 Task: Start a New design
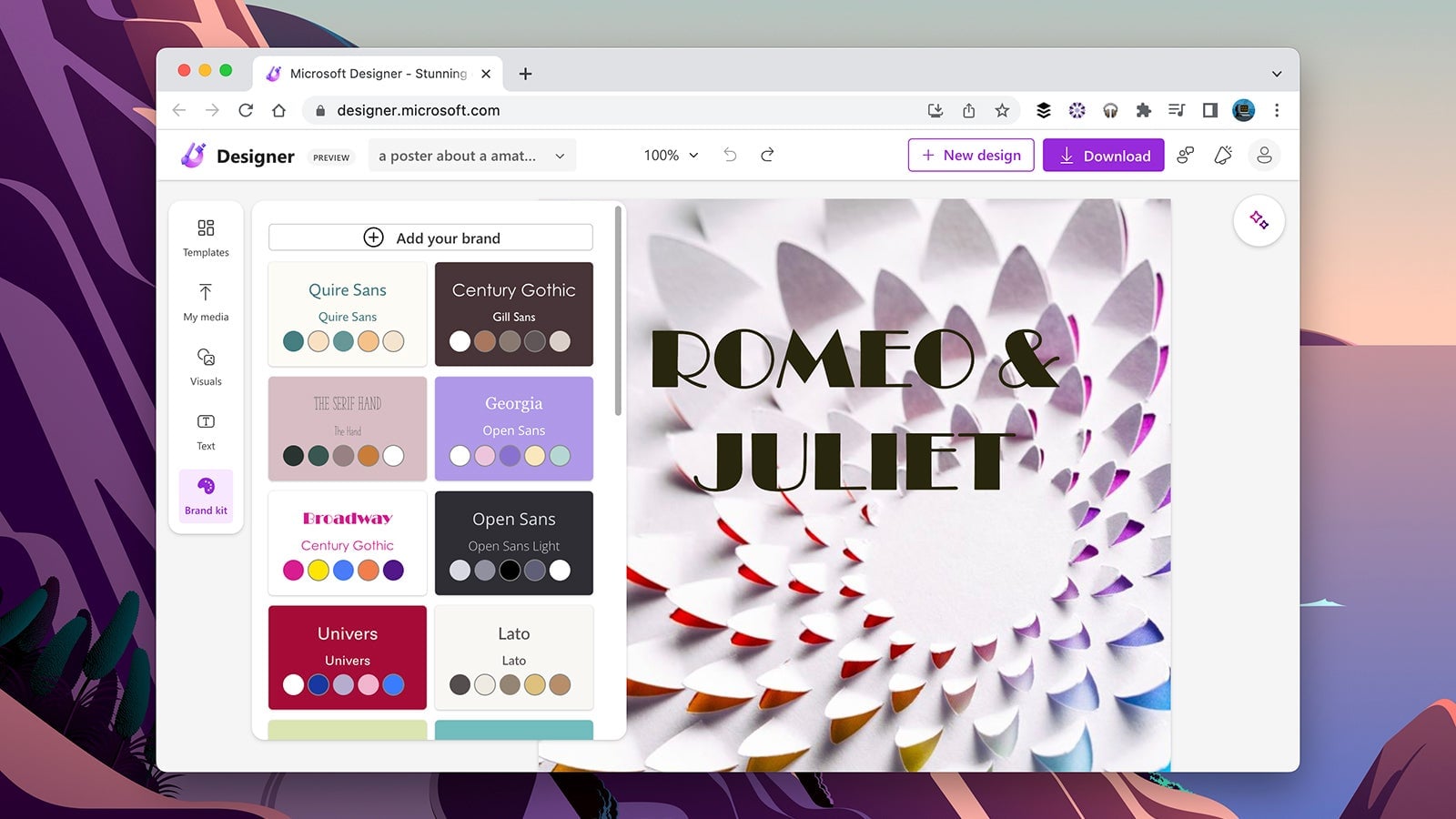[x=970, y=155]
